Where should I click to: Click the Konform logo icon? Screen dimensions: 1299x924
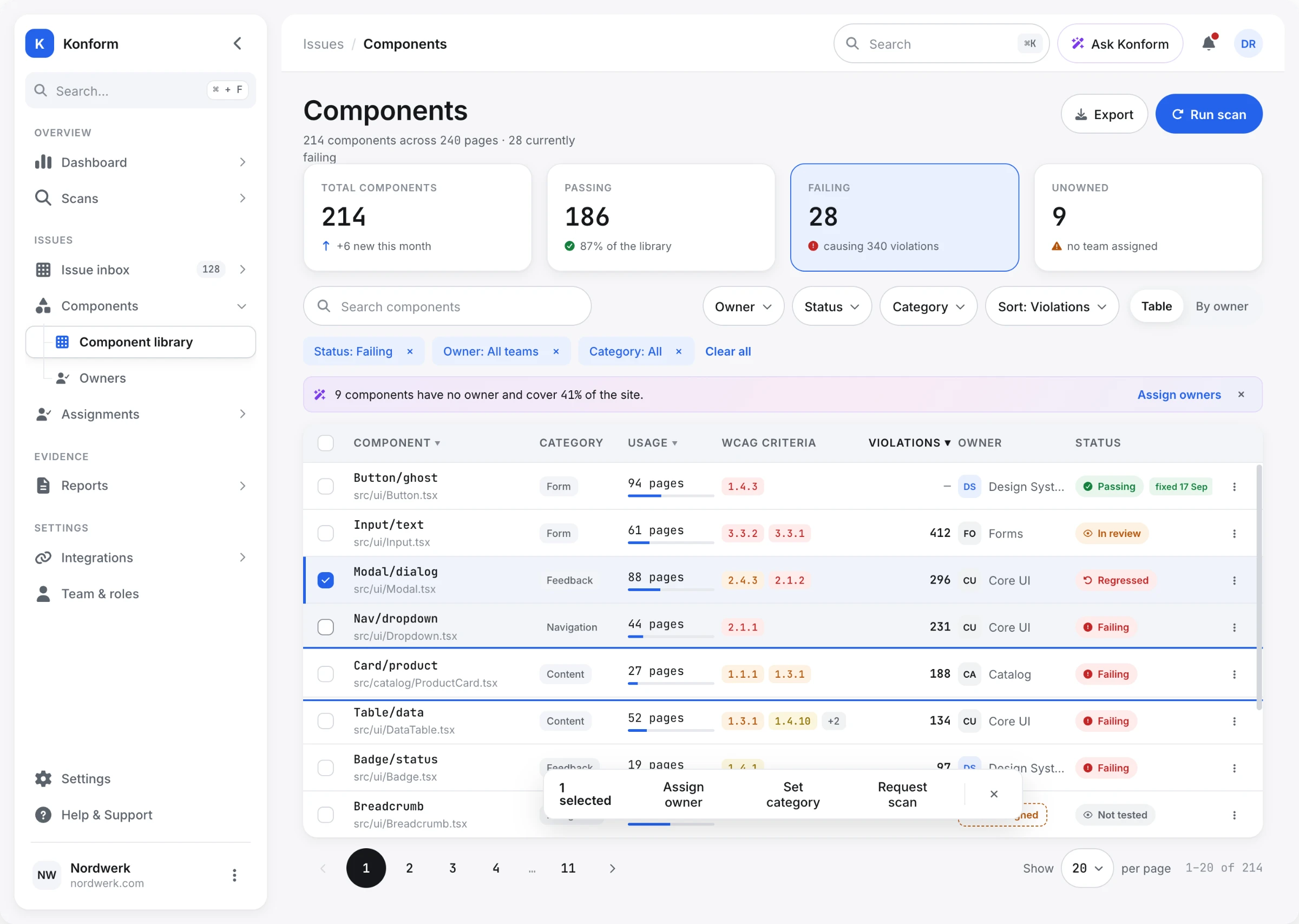[x=40, y=43]
